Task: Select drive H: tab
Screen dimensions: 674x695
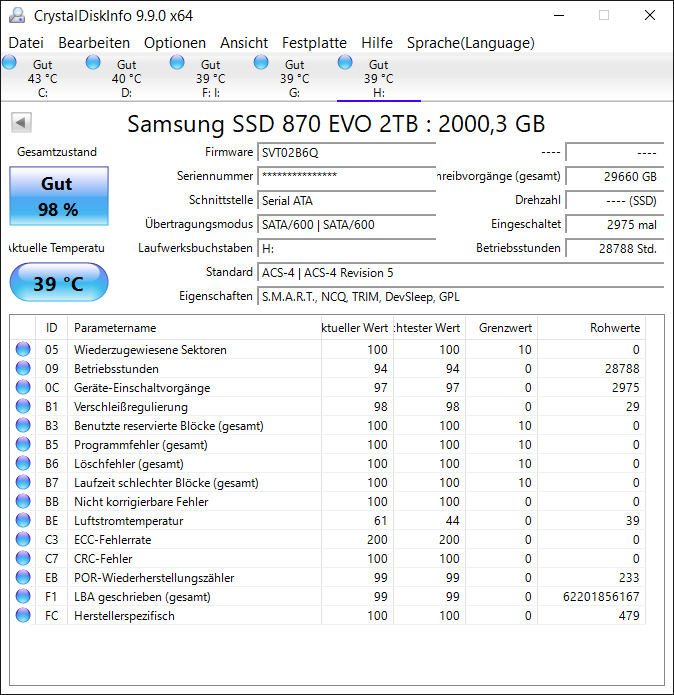Action: (x=378, y=78)
